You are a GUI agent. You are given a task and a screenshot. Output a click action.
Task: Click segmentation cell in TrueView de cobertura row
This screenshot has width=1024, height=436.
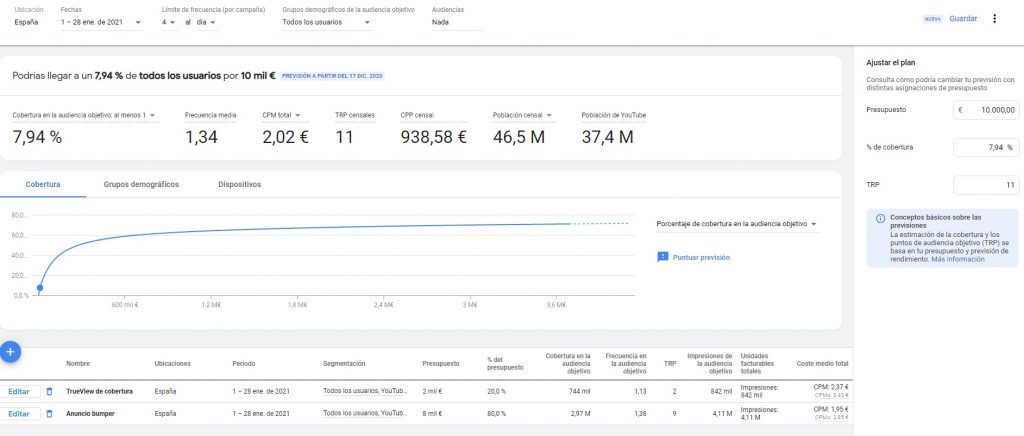point(365,392)
